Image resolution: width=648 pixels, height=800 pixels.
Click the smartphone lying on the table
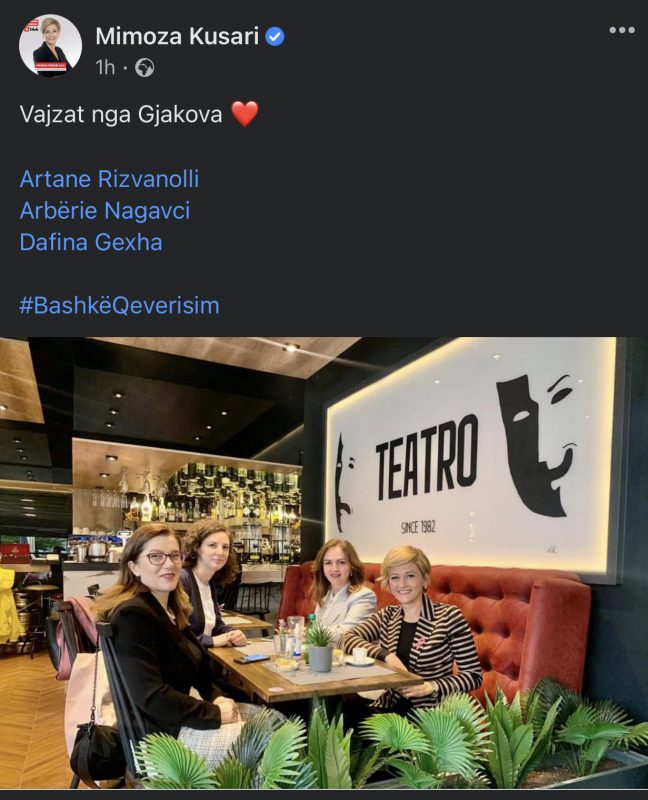tap(251, 659)
